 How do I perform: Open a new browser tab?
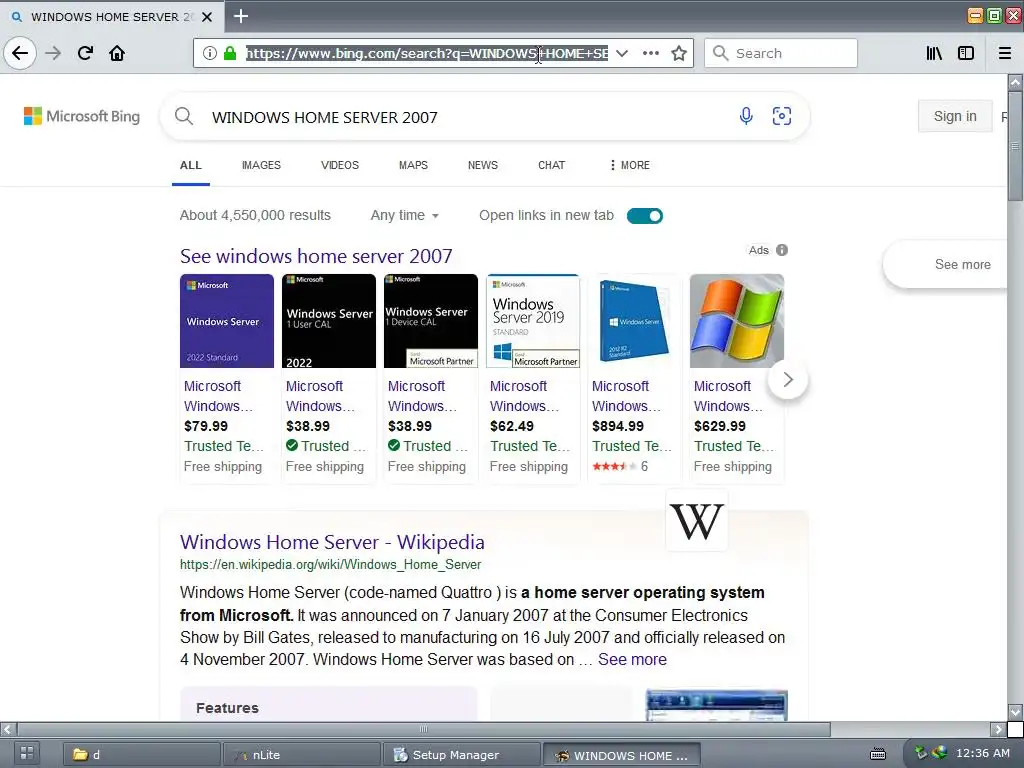241,16
